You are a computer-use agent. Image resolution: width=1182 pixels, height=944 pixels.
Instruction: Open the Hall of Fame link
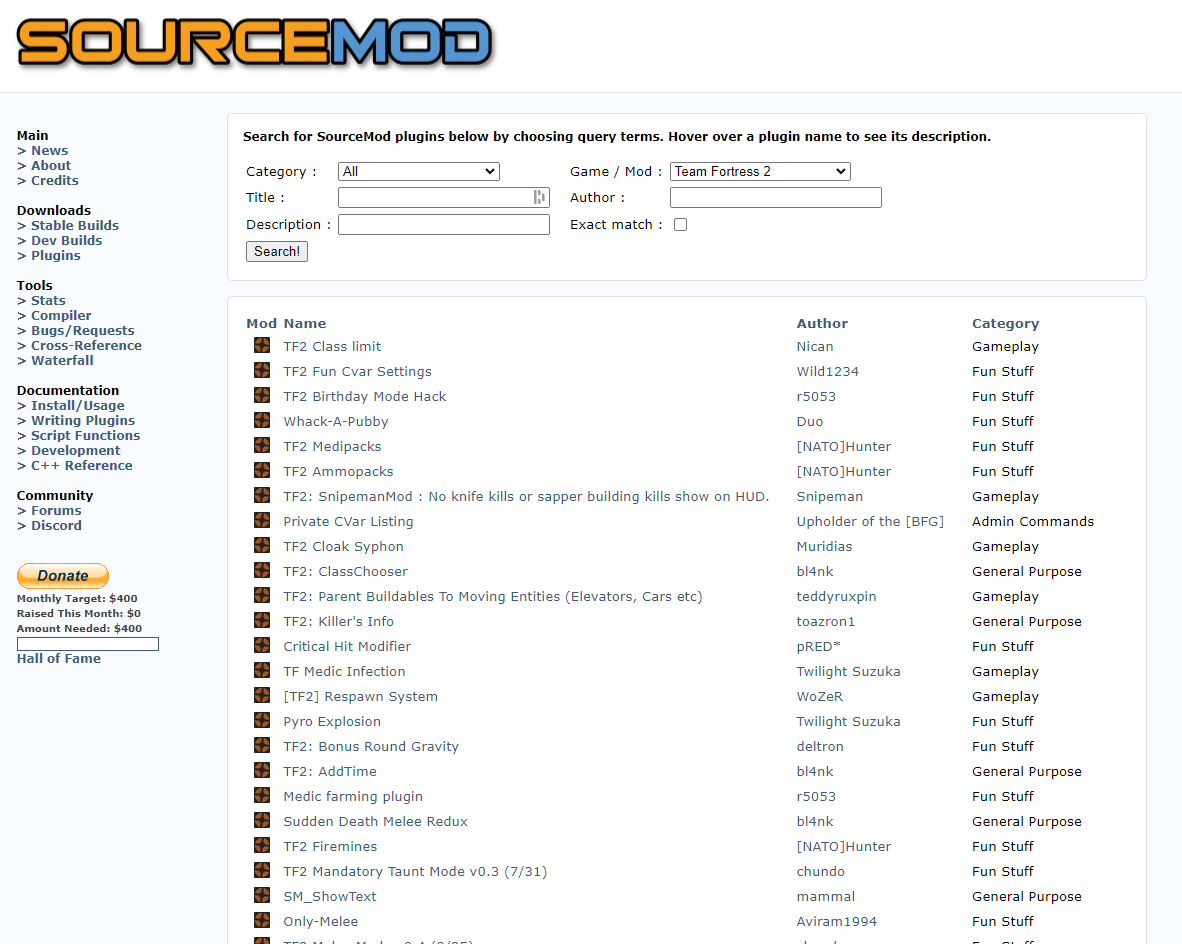tap(59, 658)
